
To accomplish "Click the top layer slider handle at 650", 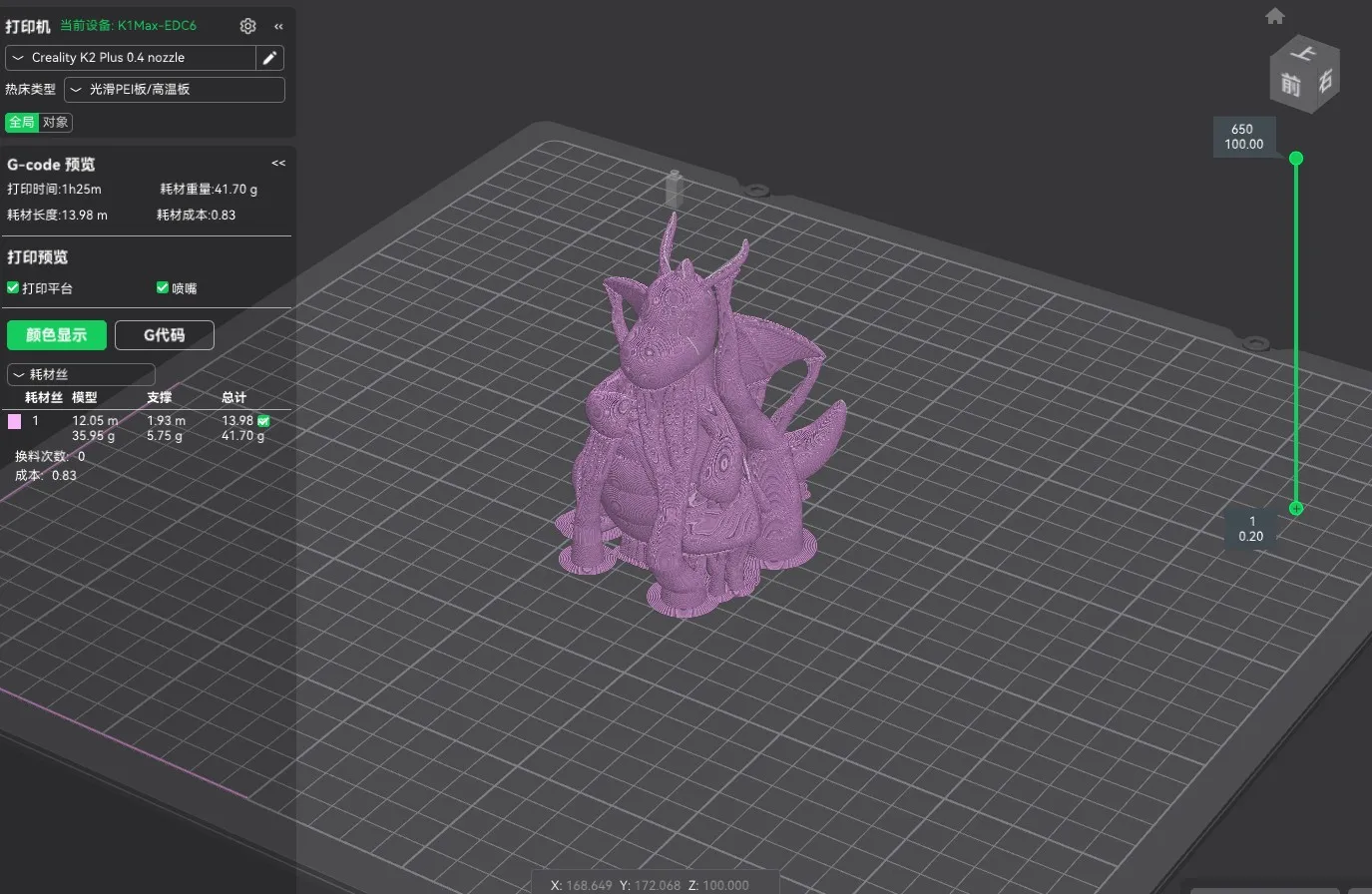I will click(1296, 159).
